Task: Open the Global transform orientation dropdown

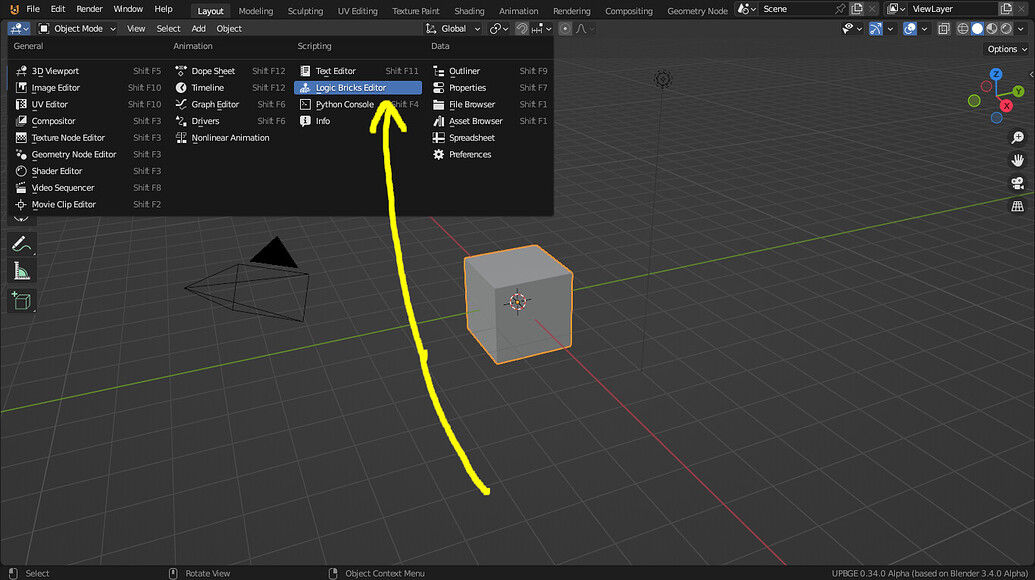Action: (x=452, y=28)
